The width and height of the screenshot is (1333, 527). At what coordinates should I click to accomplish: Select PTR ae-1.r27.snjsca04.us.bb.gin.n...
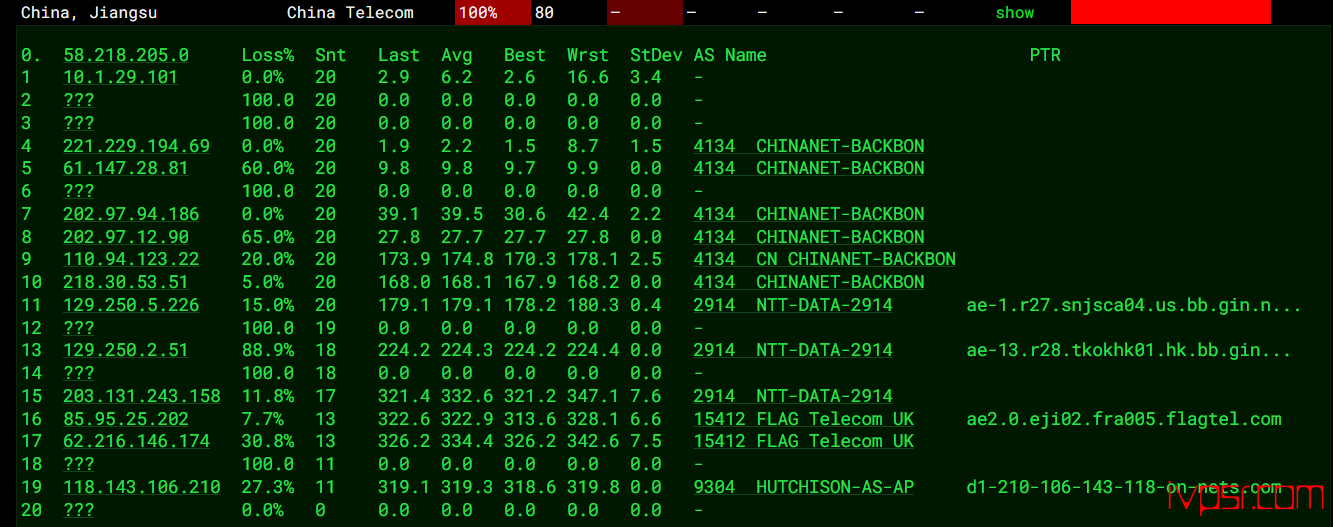(x=1134, y=305)
